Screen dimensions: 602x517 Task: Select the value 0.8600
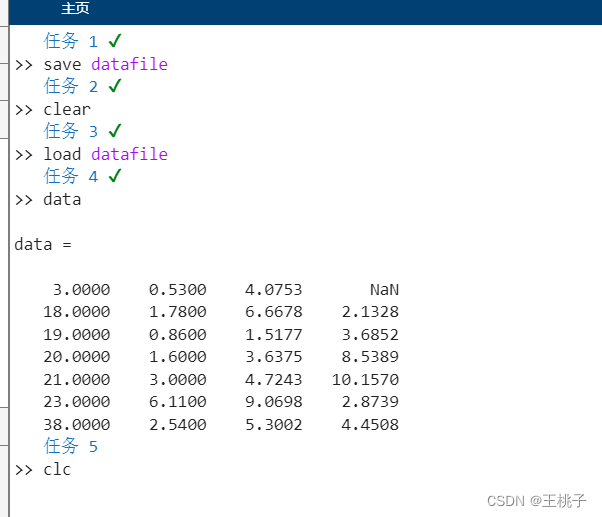pyautogui.click(x=178, y=335)
